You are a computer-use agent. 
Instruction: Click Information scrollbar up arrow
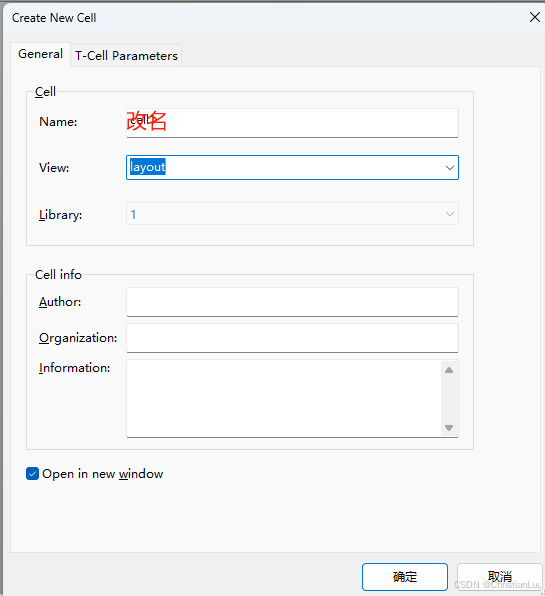tap(449, 370)
